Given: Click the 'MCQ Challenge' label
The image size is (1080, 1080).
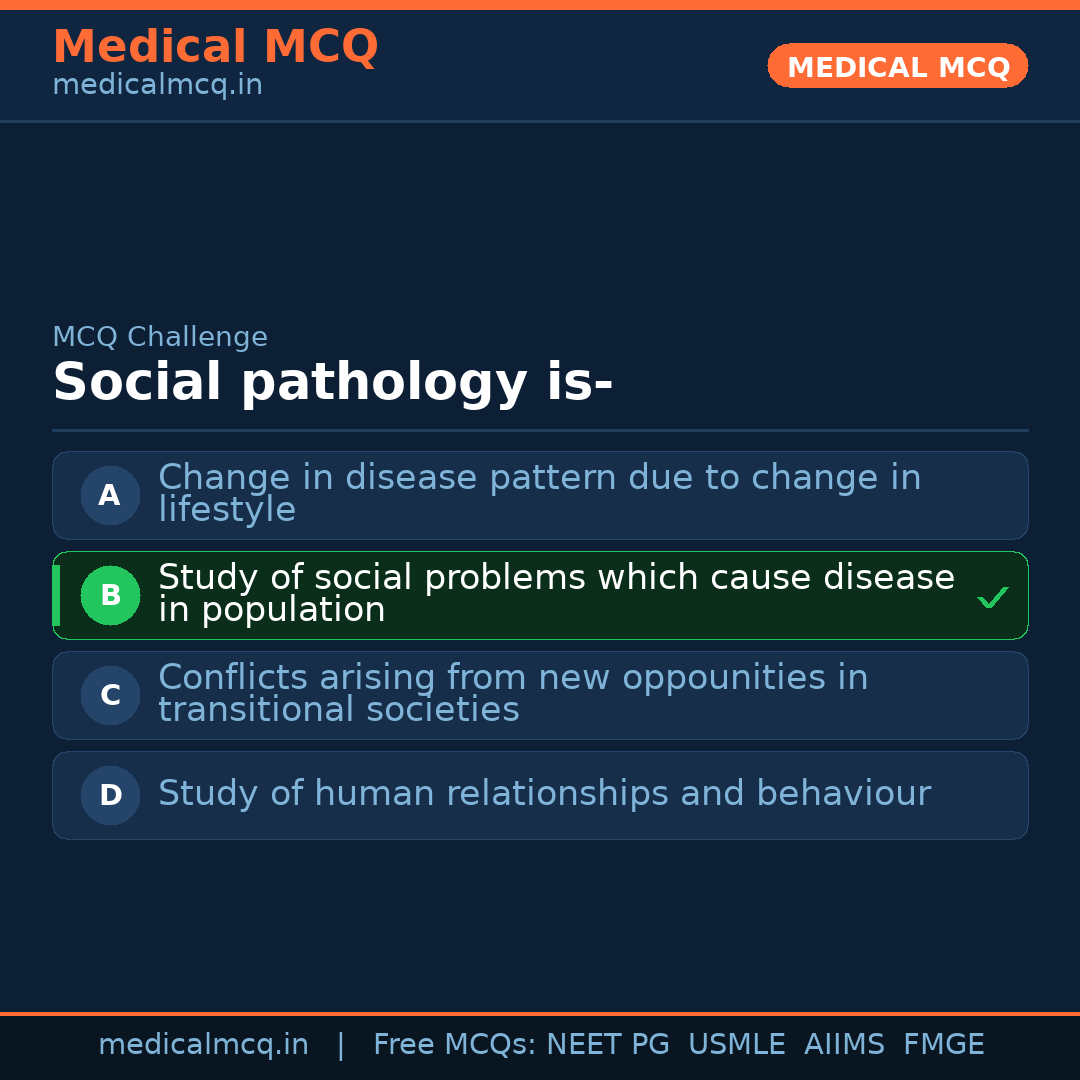Looking at the screenshot, I should [x=160, y=337].
